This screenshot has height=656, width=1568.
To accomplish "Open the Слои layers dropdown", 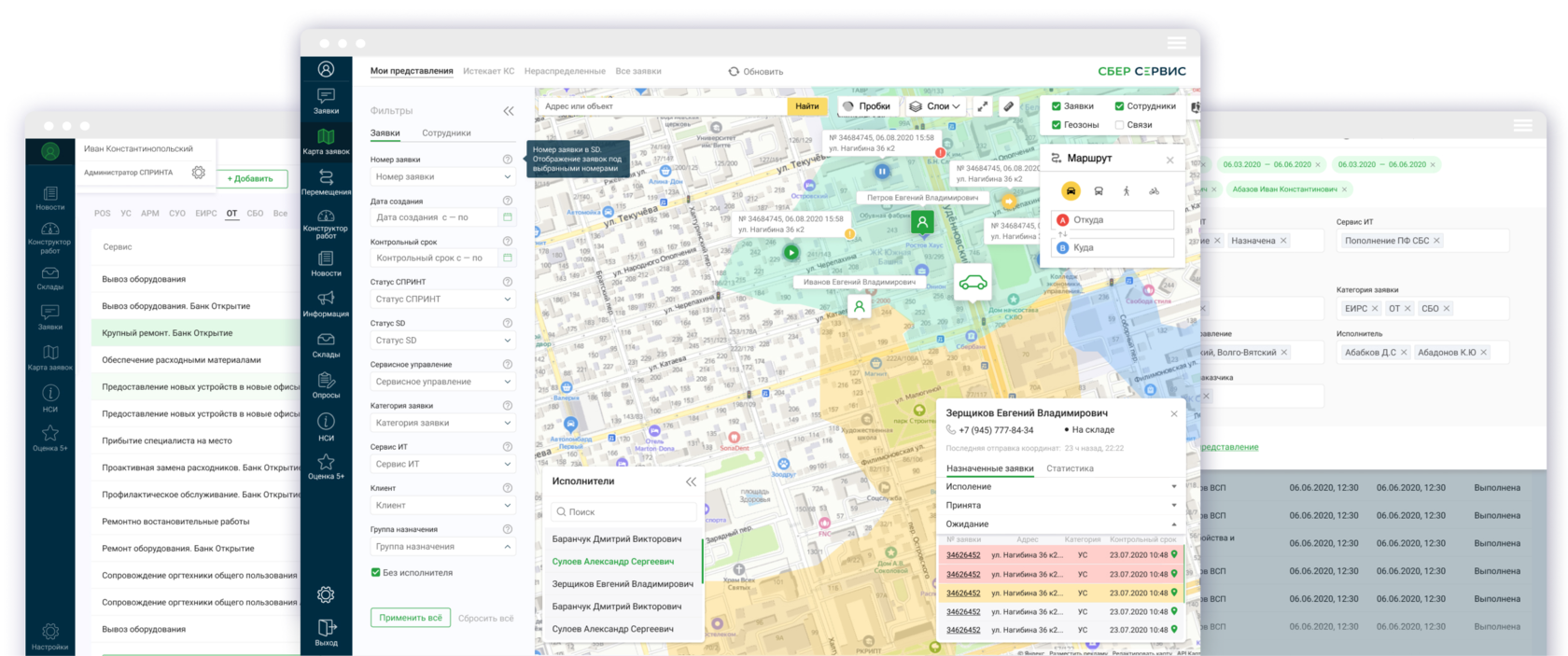I will coord(934,106).
